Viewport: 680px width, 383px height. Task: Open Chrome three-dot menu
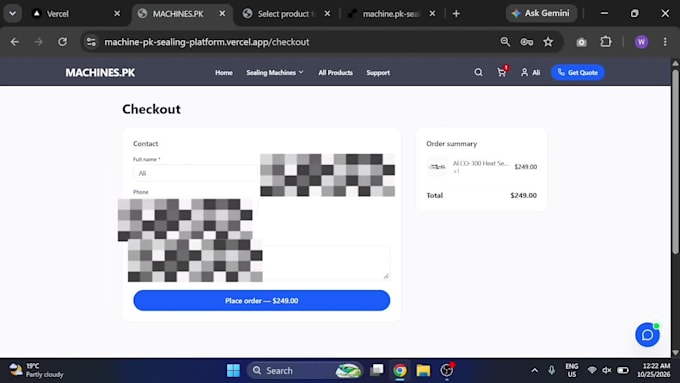point(665,42)
